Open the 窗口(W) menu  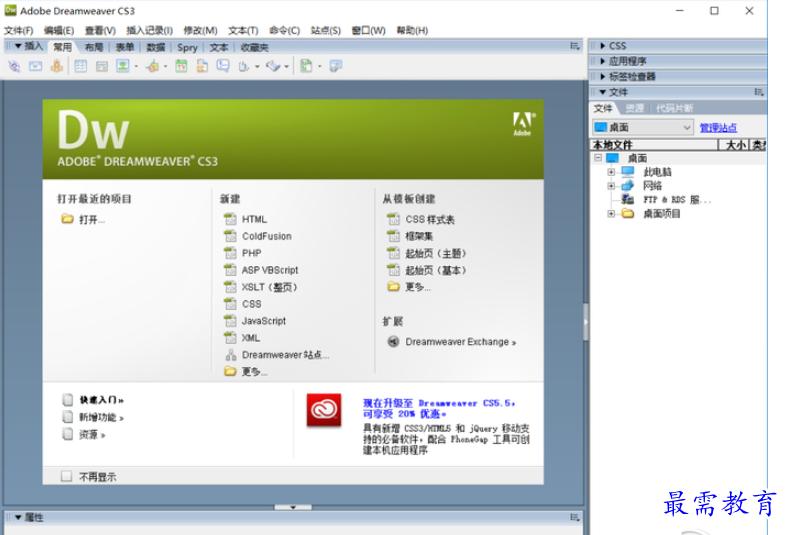point(368,31)
